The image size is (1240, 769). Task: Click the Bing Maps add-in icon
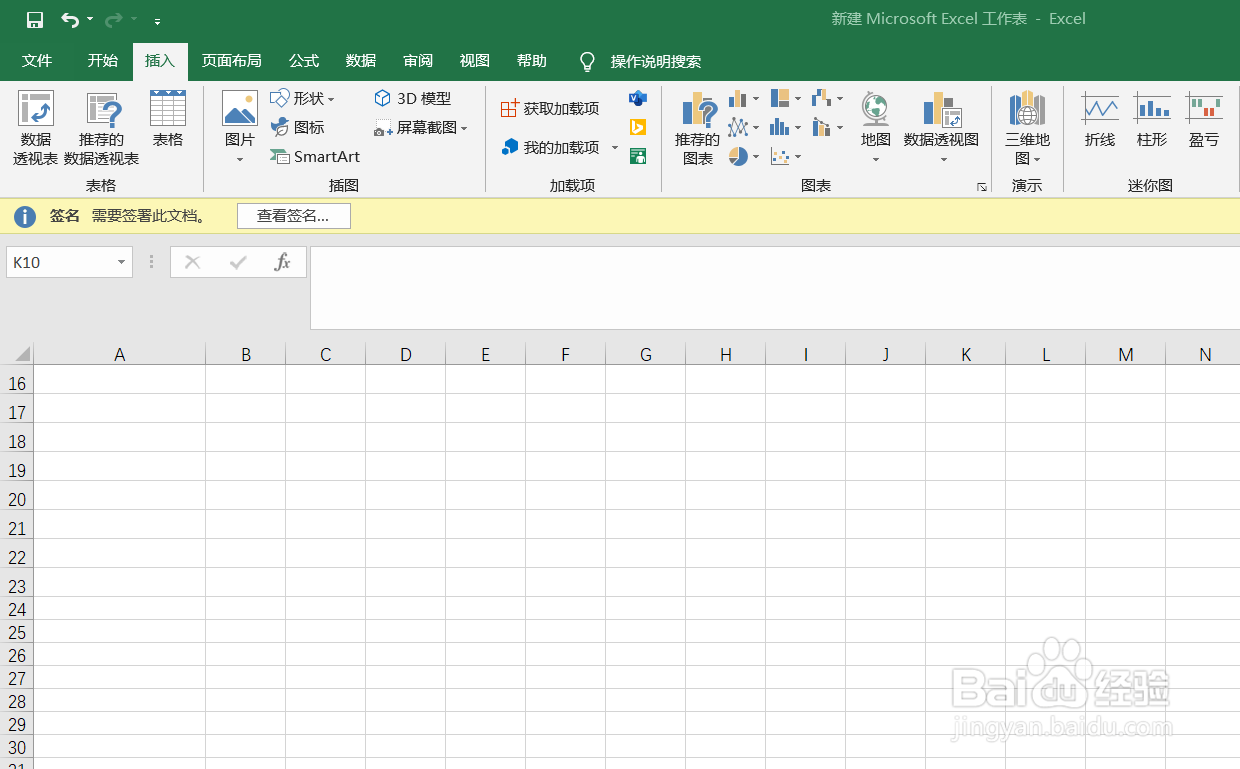tap(638, 127)
